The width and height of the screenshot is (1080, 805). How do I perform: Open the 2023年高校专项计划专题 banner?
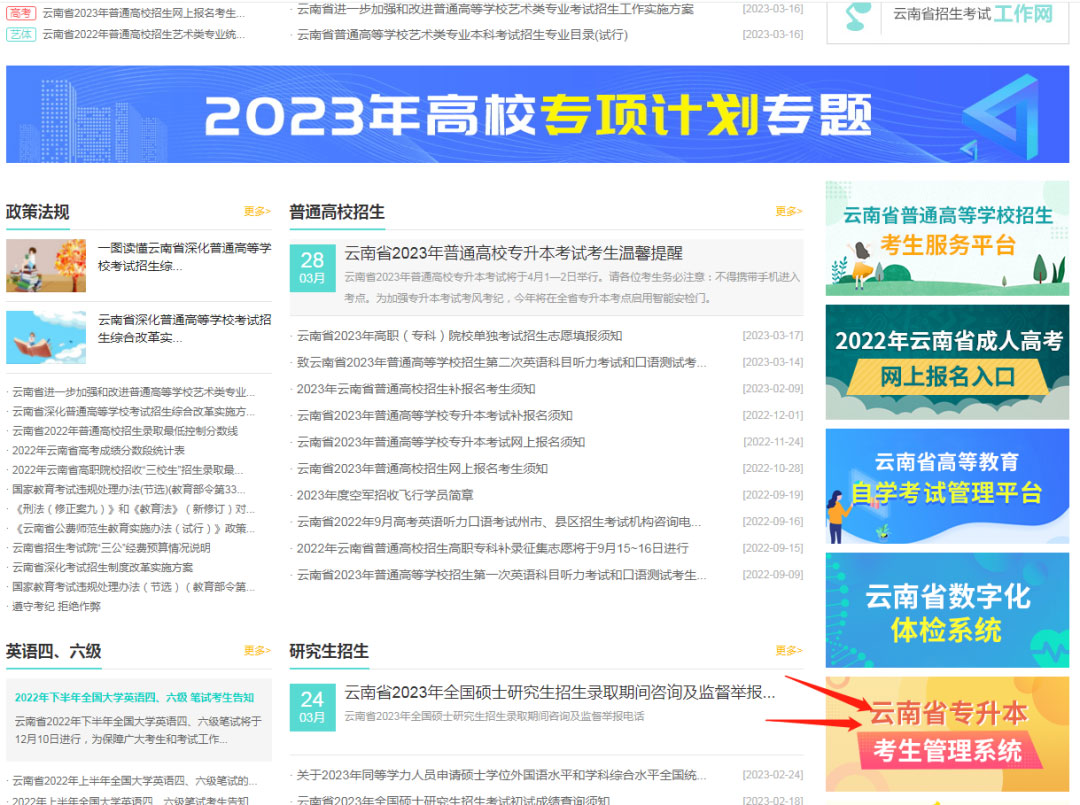click(x=537, y=114)
